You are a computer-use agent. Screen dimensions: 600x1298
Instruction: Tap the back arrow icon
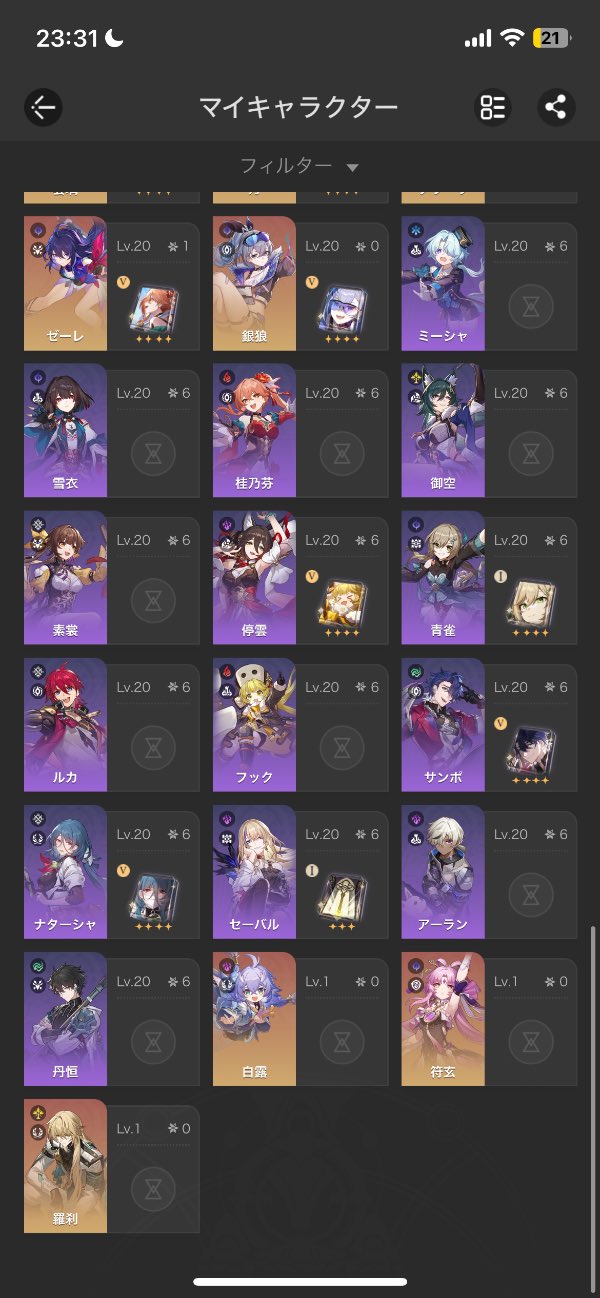(x=43, y=107)
